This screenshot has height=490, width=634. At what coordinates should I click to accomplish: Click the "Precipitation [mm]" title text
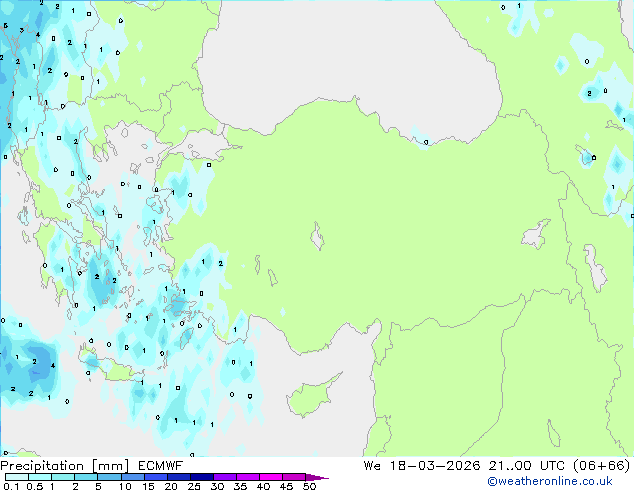tap(65, 466)
